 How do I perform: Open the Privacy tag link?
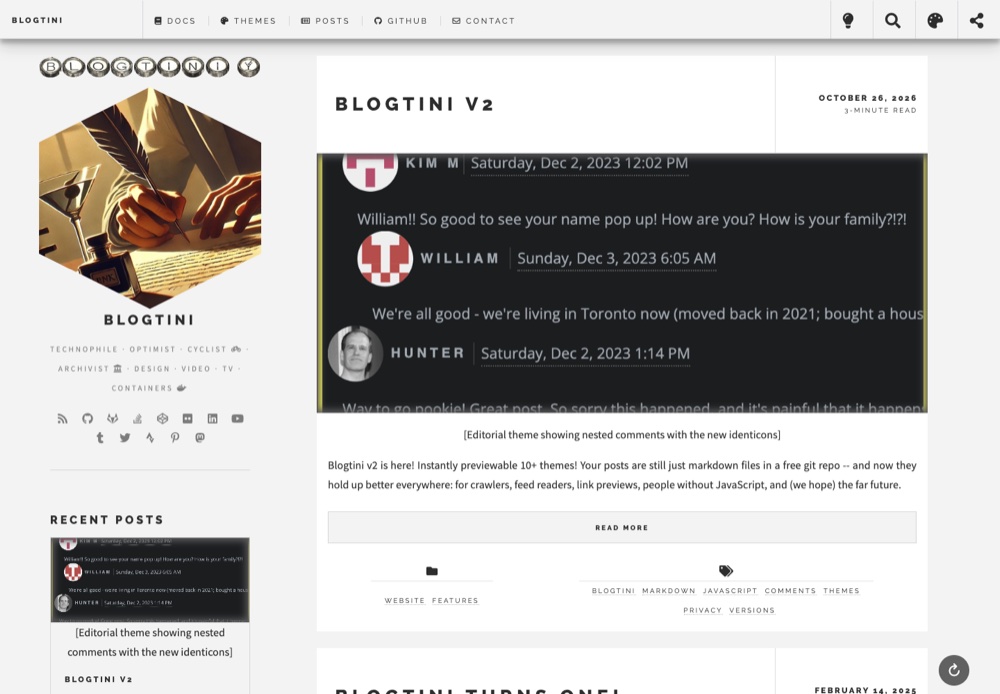(x=703, y=610)
